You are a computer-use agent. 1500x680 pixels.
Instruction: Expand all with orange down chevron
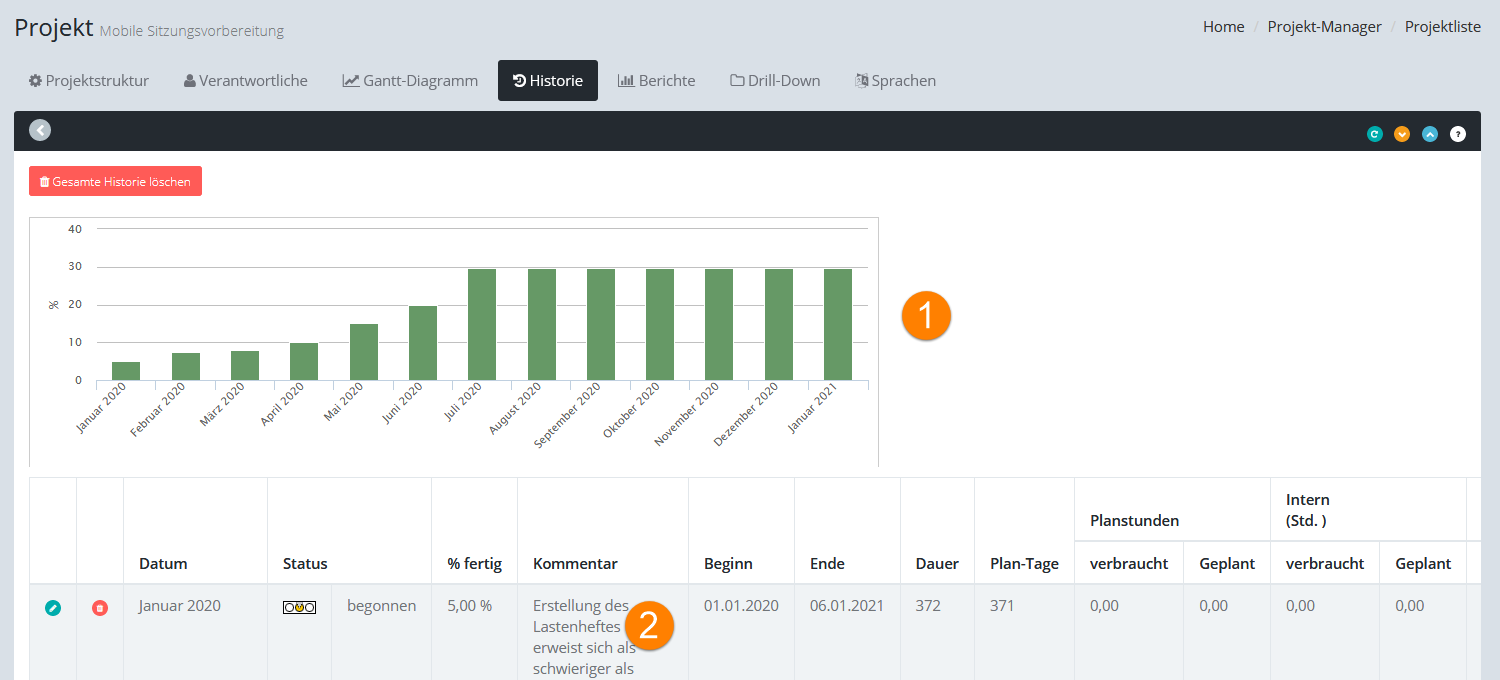pos(1402,134)
